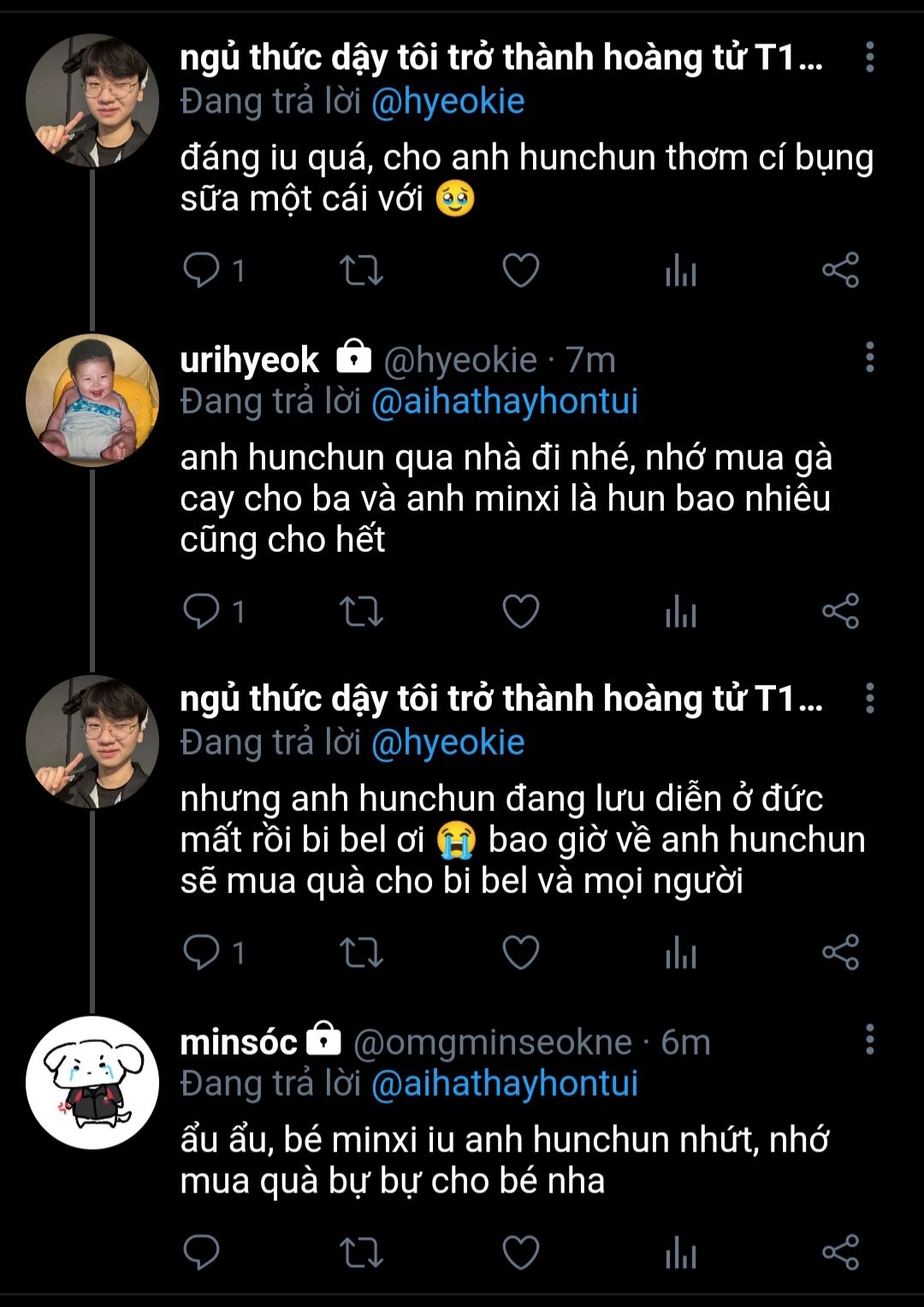This screenshot has height=1307, width=924.
Task: Share urihyeok's reply tweet
Action: [840, 611]
